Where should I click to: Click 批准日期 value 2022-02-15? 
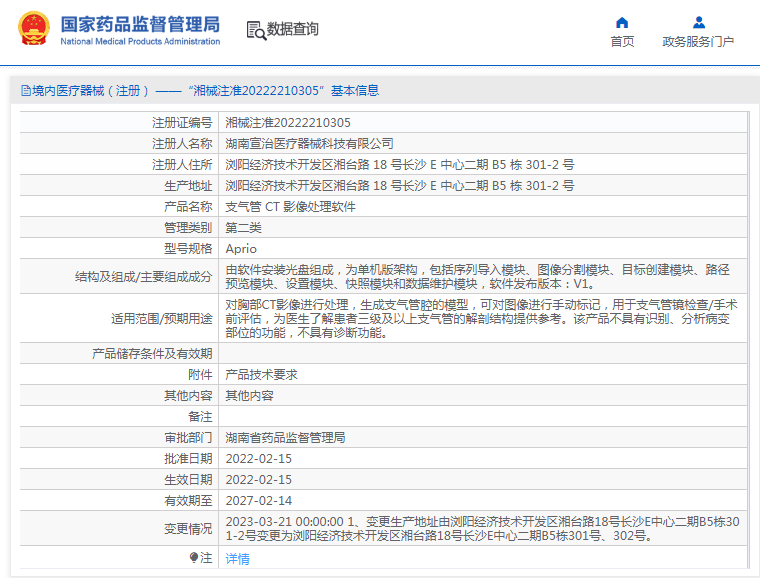coord(259,459)
